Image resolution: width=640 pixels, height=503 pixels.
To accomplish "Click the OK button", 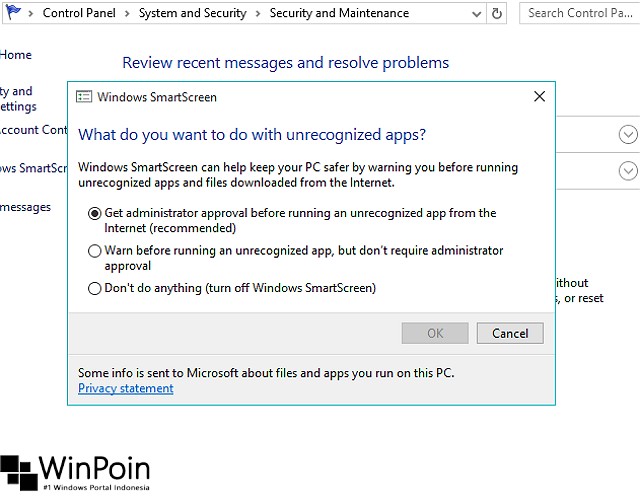I will coord(435,333).
